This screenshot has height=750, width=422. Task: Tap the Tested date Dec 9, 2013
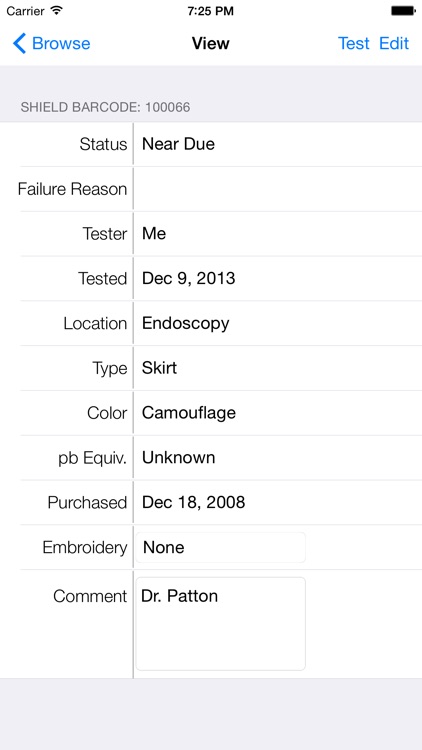point(189,279)
